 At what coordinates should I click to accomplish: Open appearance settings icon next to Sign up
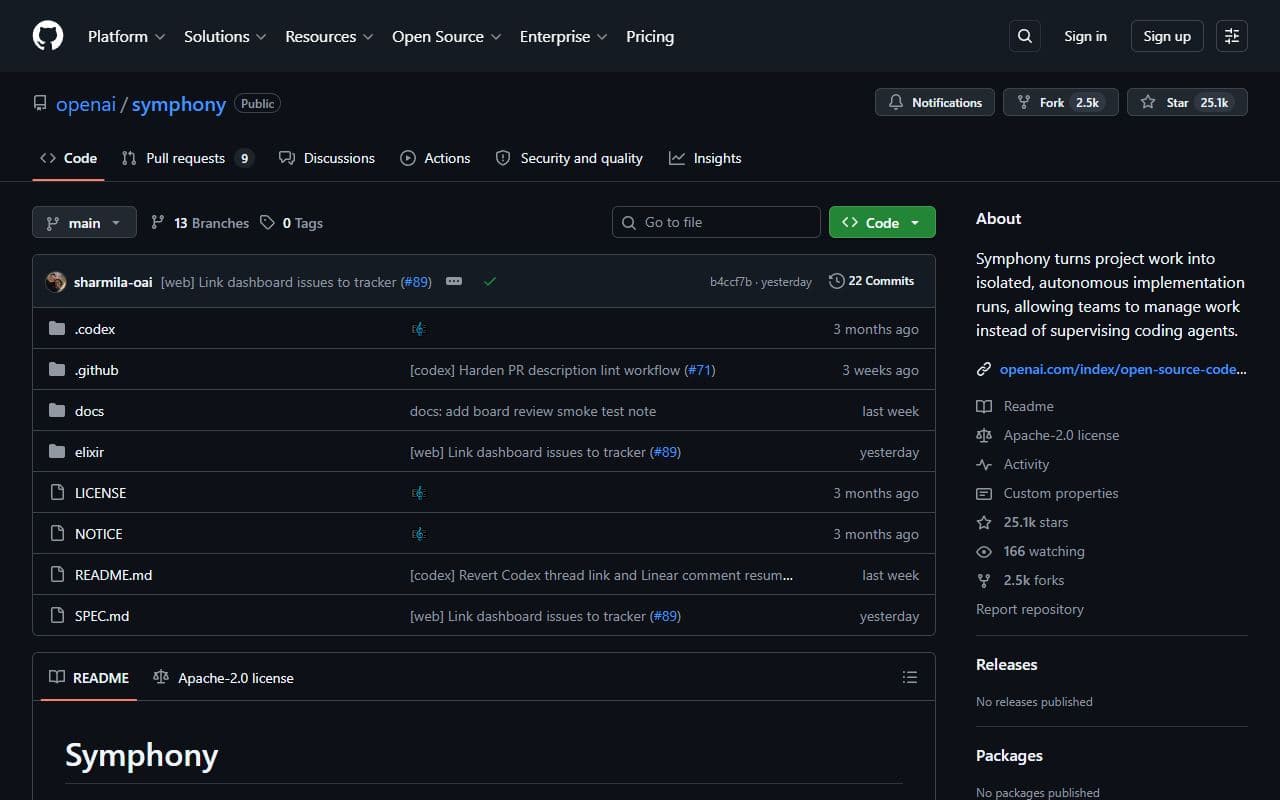pos(1232,36)
